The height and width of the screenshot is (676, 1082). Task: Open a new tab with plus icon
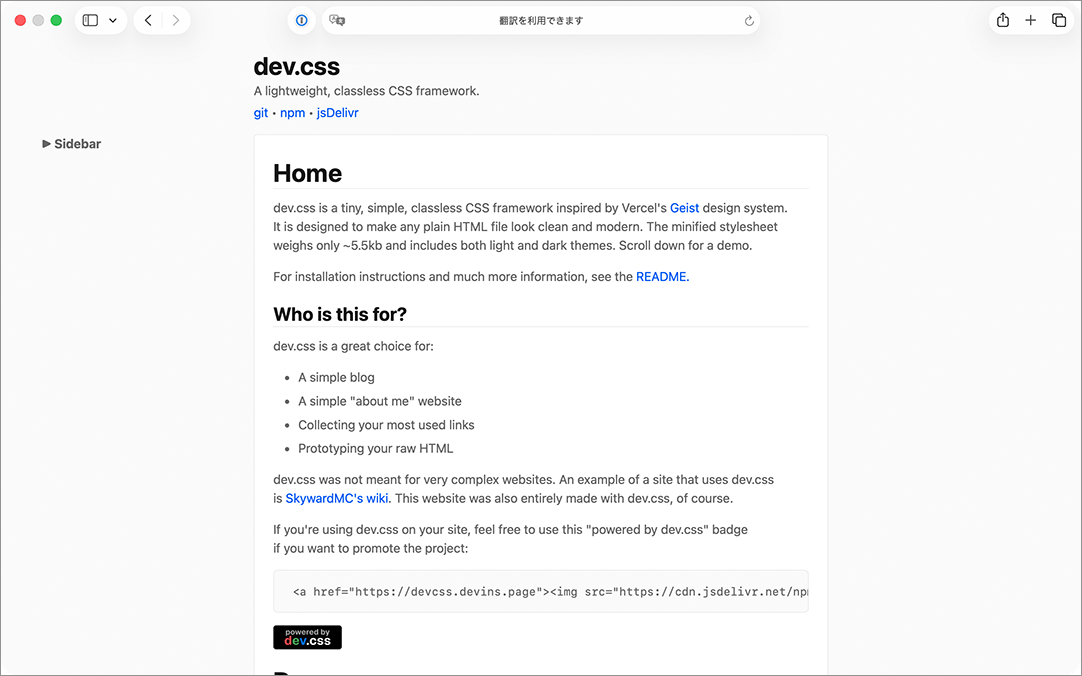click(1030, 21)
